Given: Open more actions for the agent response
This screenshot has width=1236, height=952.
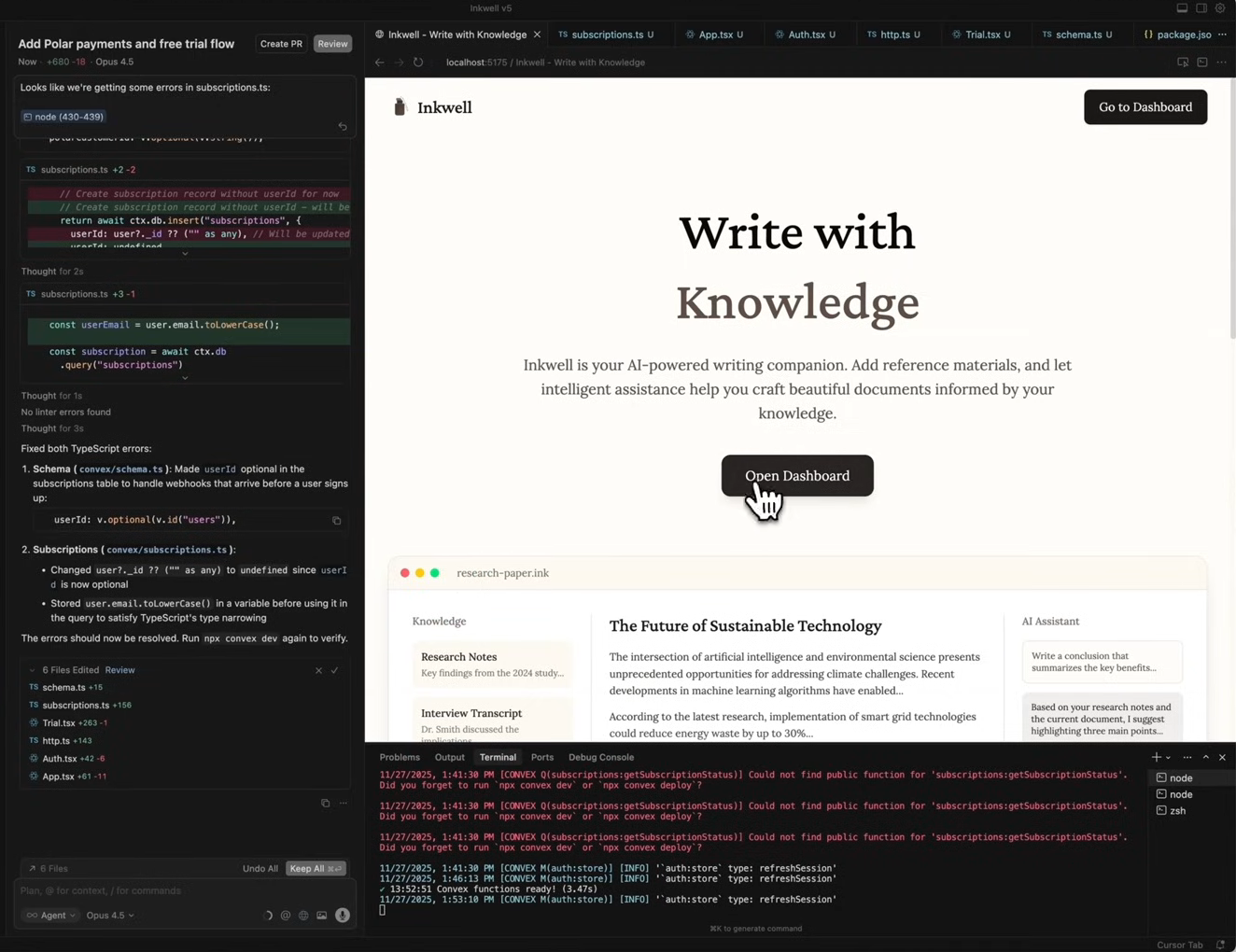Looking at the screenshot, I should click(344, 803).
